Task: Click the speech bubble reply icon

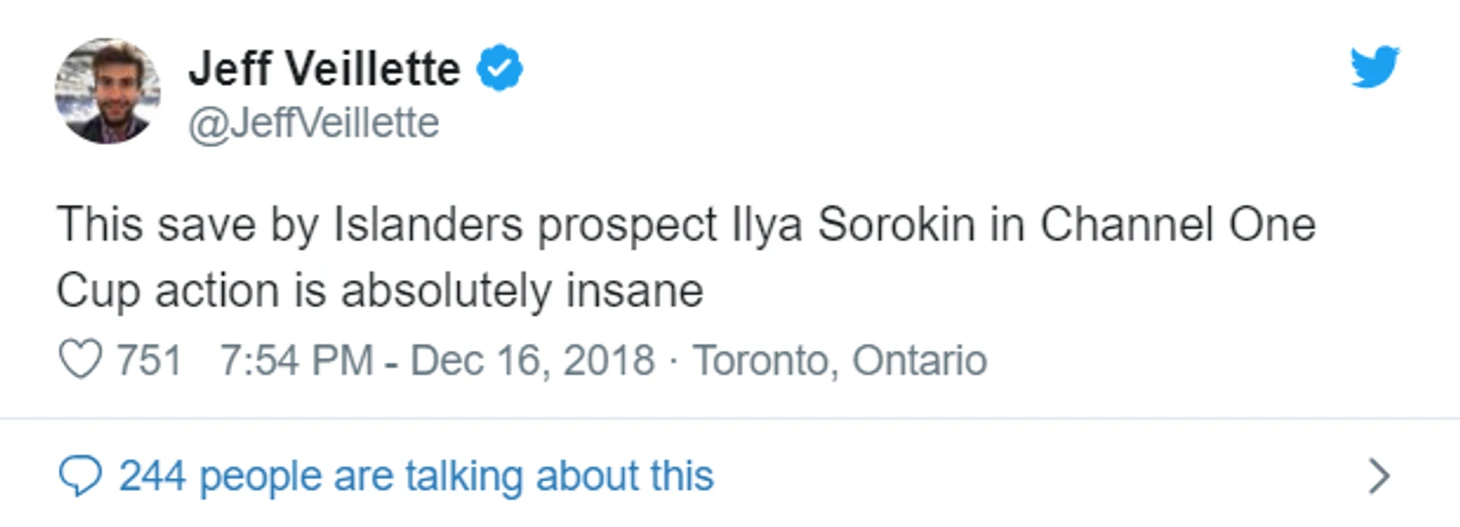Action: 80,477
